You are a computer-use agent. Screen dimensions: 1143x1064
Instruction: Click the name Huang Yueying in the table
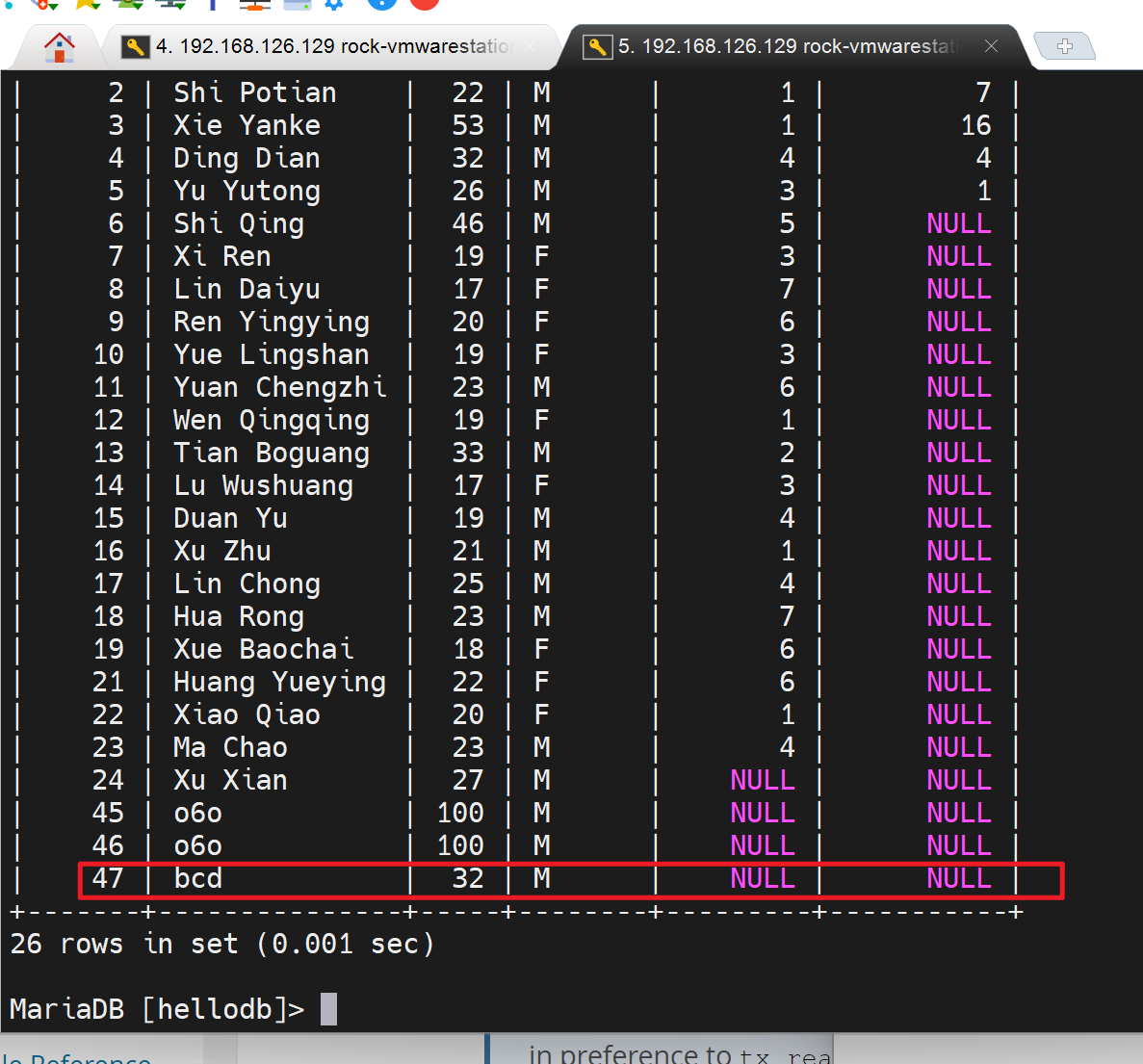click(279, 682)
